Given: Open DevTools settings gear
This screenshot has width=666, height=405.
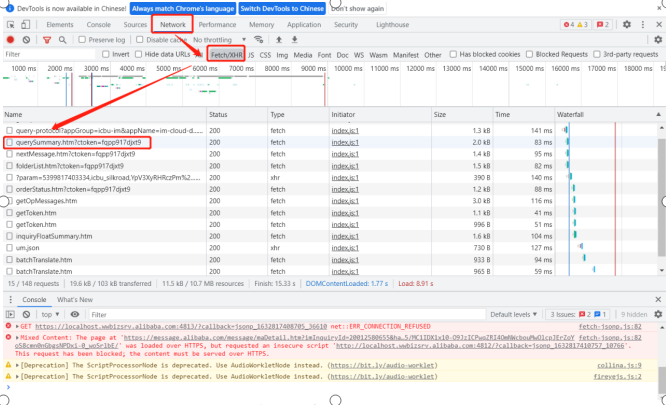Looking at the screenshot, I should tap(626, 24).
